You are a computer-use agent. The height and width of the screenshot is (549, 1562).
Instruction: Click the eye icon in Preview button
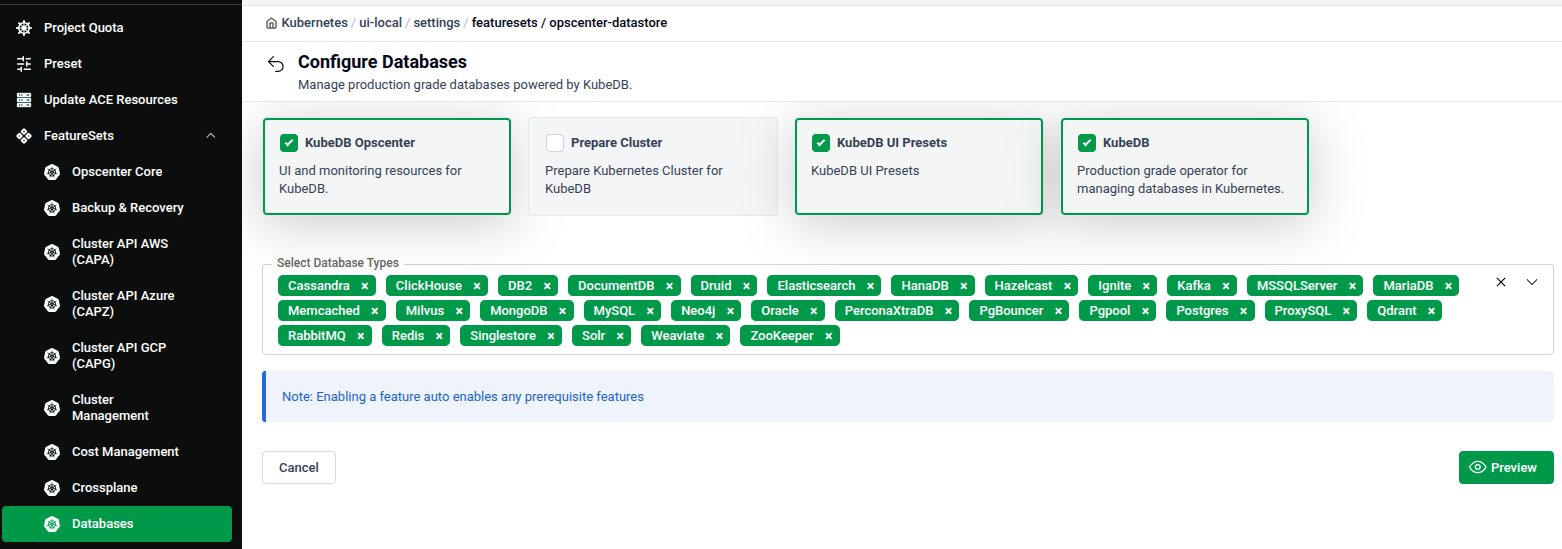point(1478,468)
